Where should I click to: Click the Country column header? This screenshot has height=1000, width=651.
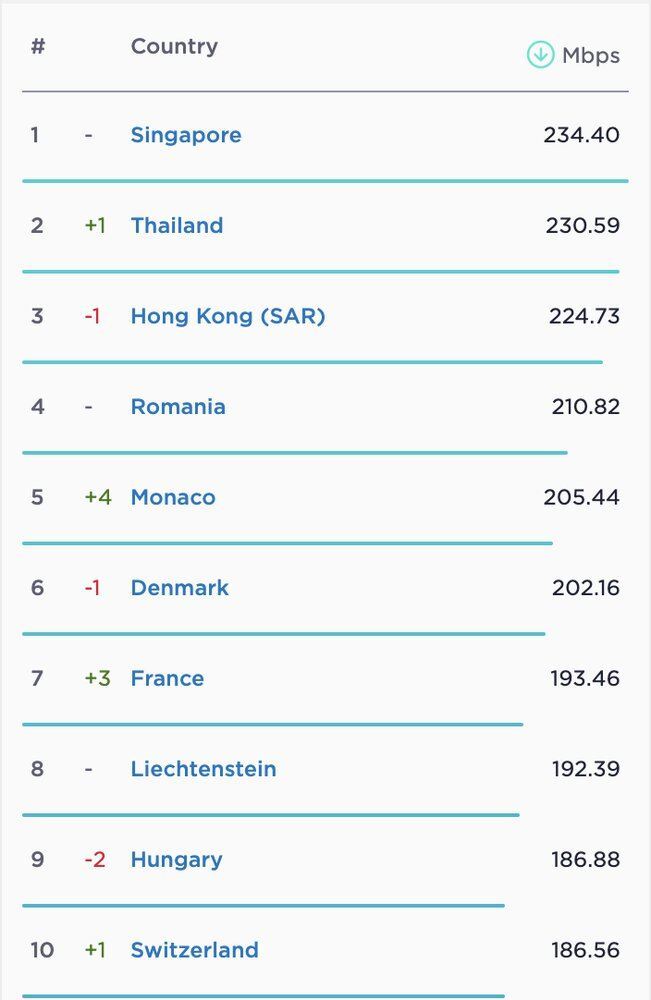(x=174, y=46)
